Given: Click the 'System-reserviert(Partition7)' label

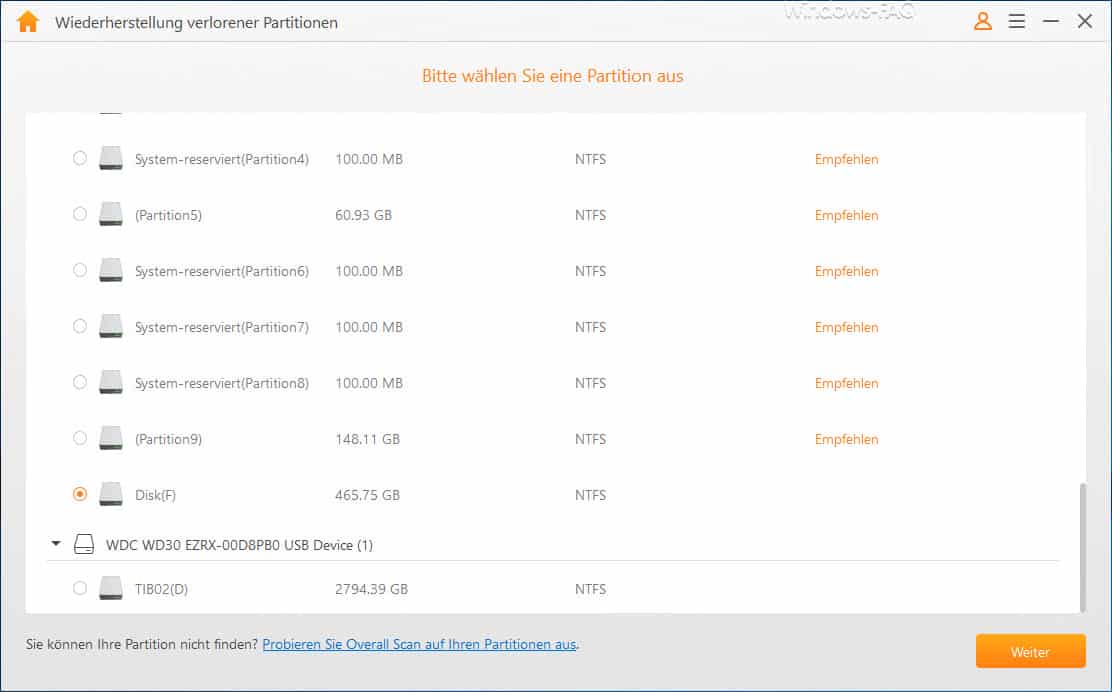Looking at the screenshot, I should [222, 327].
